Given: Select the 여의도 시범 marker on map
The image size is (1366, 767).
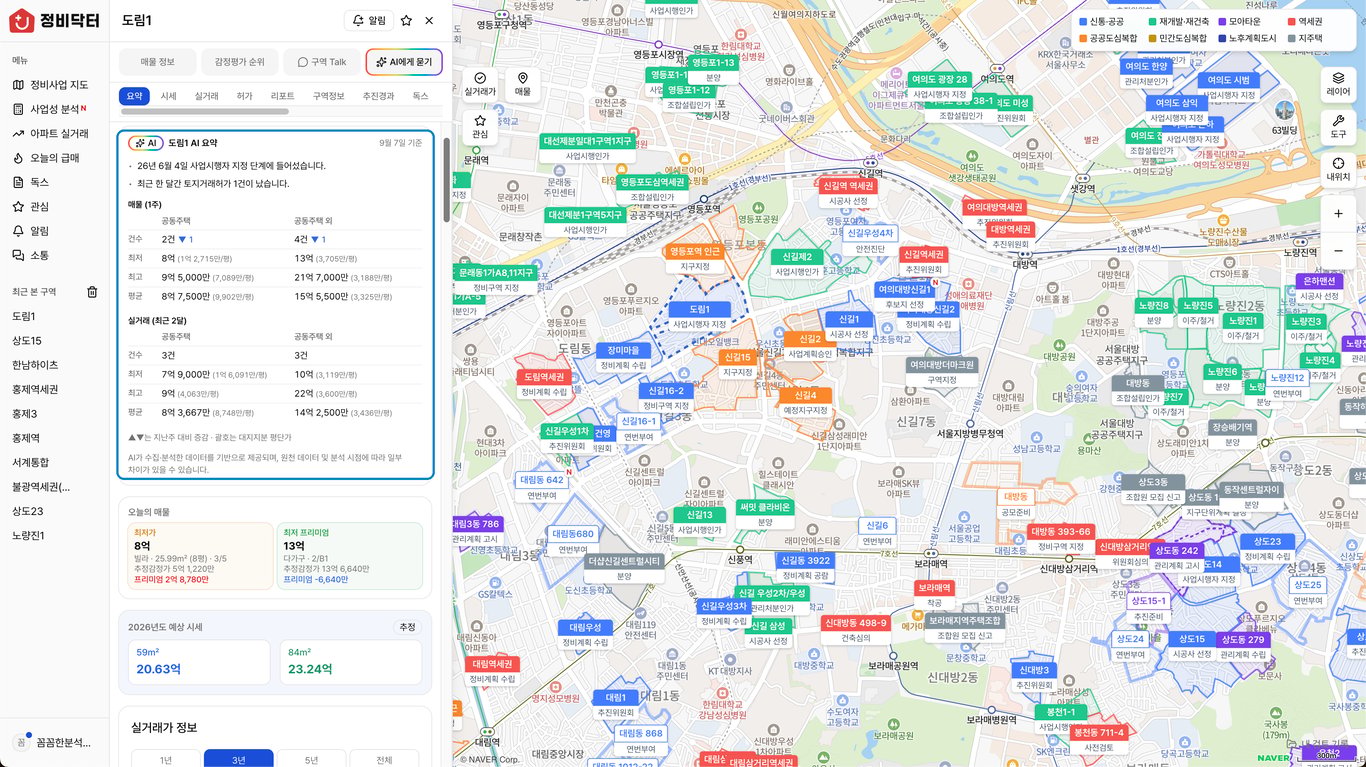Looking at the screenshot, I should 1228,87.
